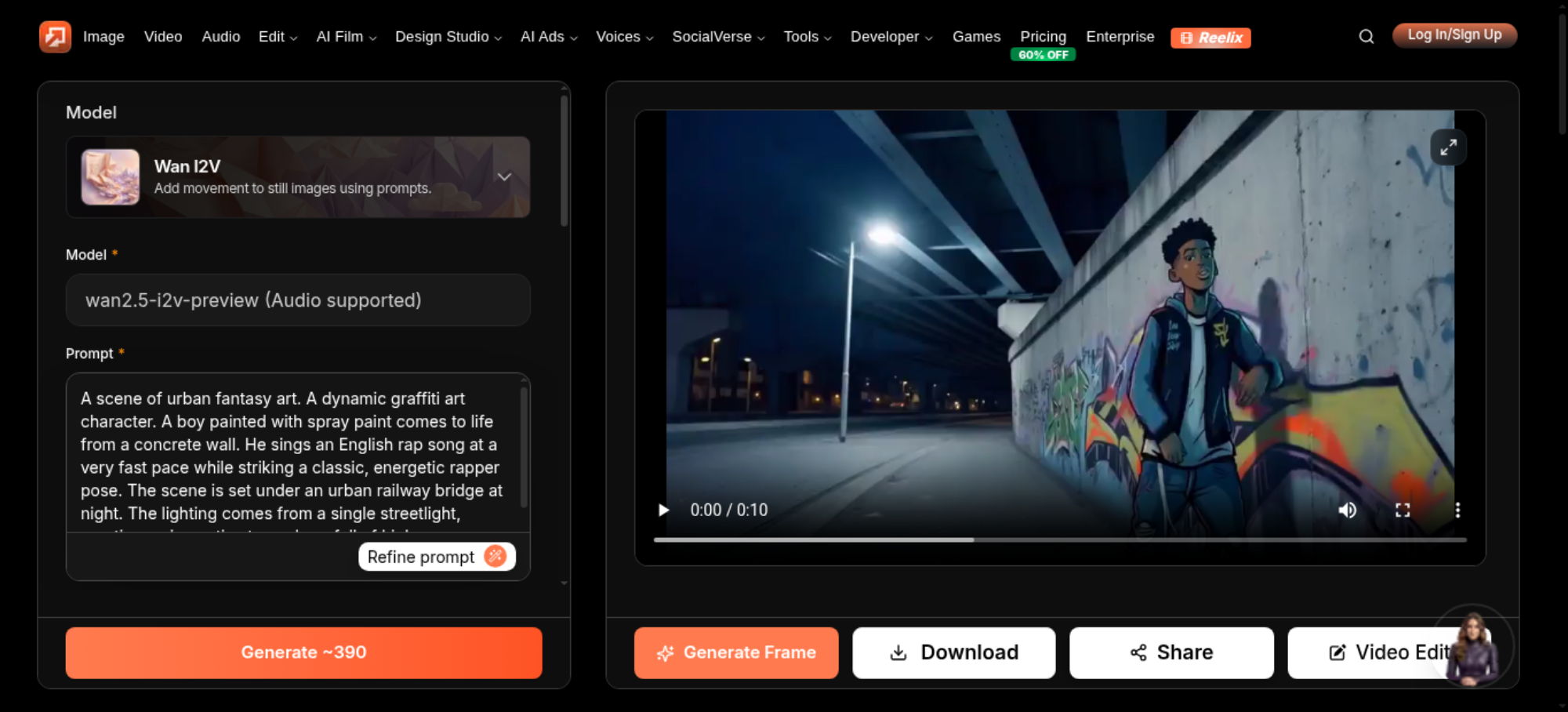Open the assistant avatar chat bubble
The image size is (1568, 712).
(x=1473, y=648)
